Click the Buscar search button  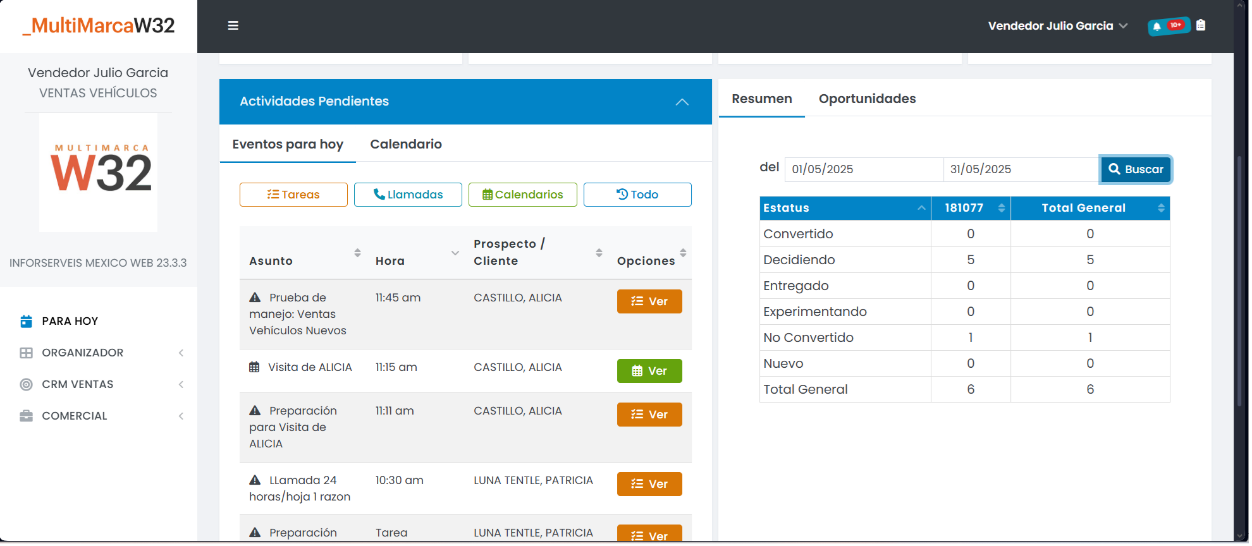point(1136,170)
